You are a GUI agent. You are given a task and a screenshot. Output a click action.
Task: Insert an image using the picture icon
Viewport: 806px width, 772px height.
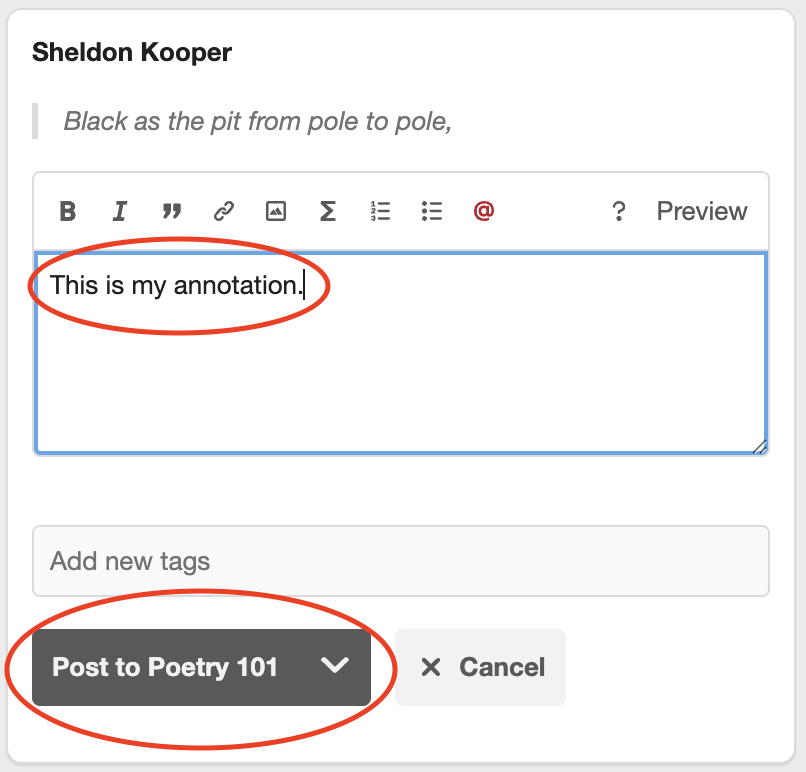coord(276,211)
